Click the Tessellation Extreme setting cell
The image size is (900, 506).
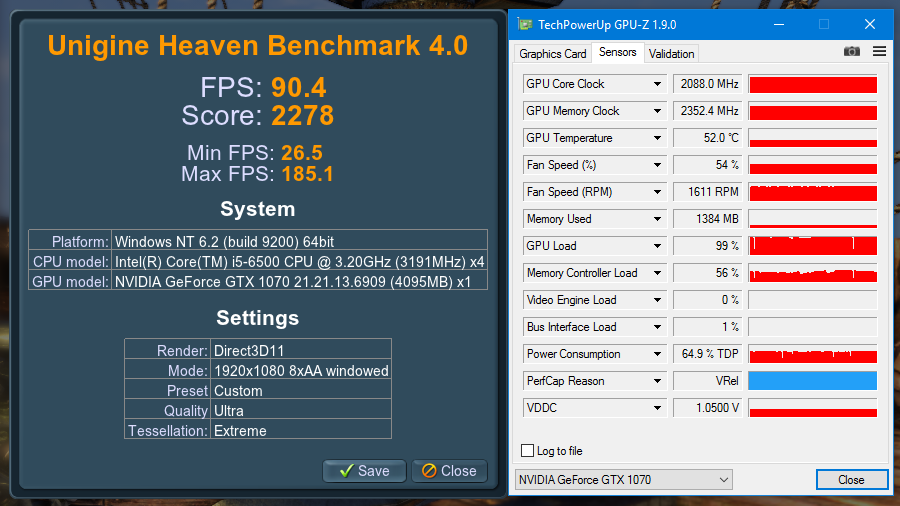tap(301, 431)
